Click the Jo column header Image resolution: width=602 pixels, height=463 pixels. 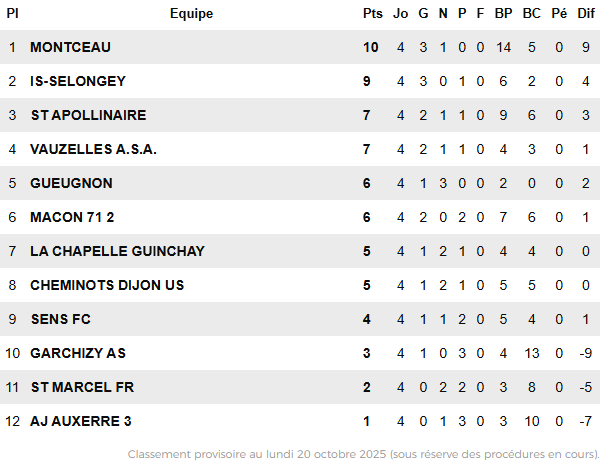point(401,14)
